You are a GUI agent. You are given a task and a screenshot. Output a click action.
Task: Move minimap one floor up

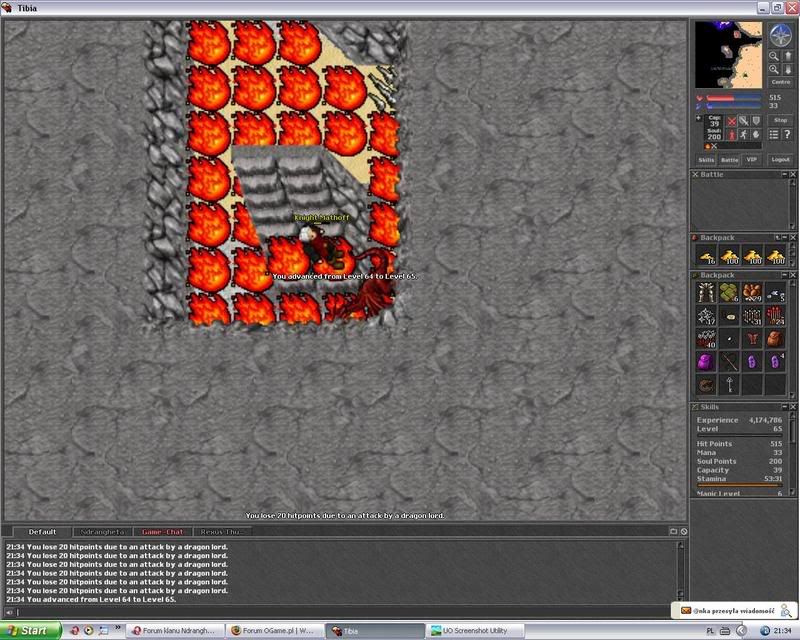coord(788,56)
